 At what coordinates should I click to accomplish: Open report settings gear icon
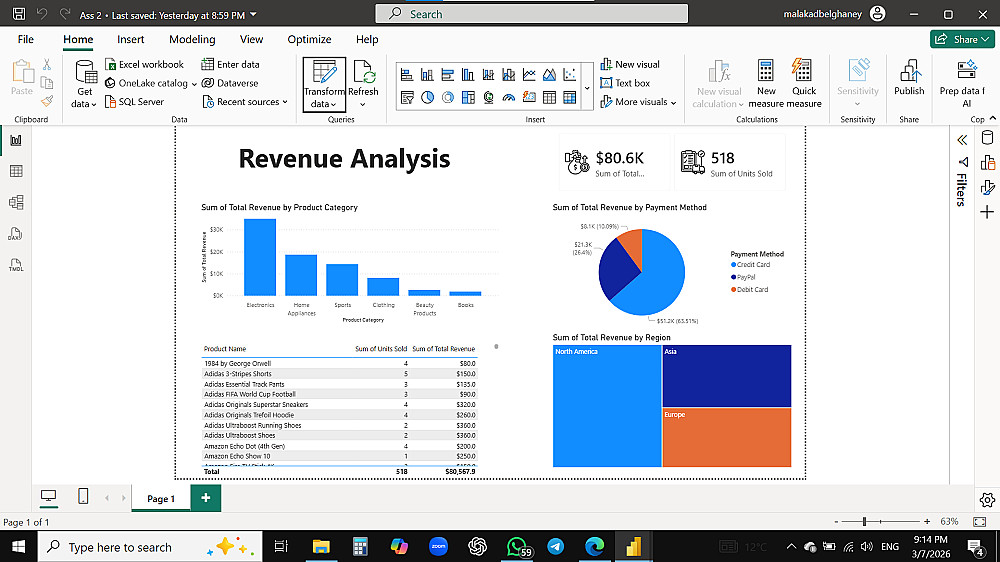click(x=987, y=500)
